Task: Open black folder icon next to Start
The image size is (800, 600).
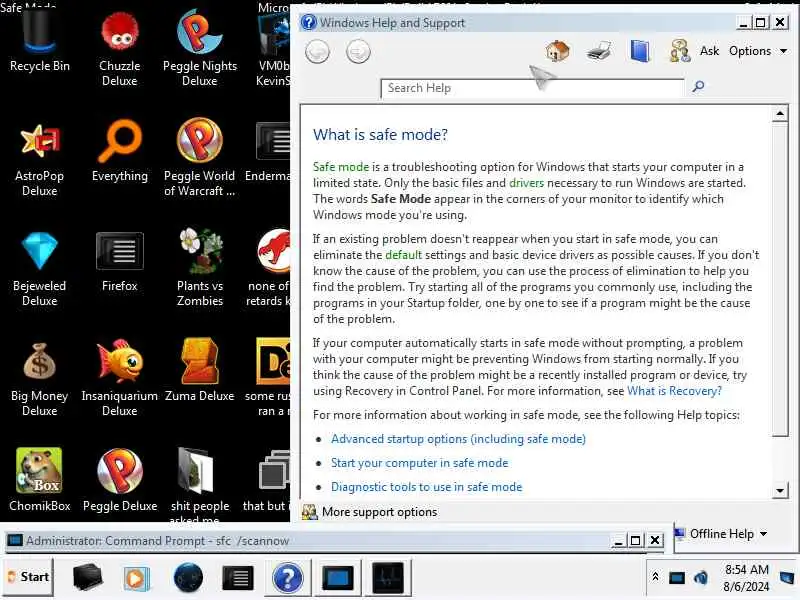Action: coord(87,578)
